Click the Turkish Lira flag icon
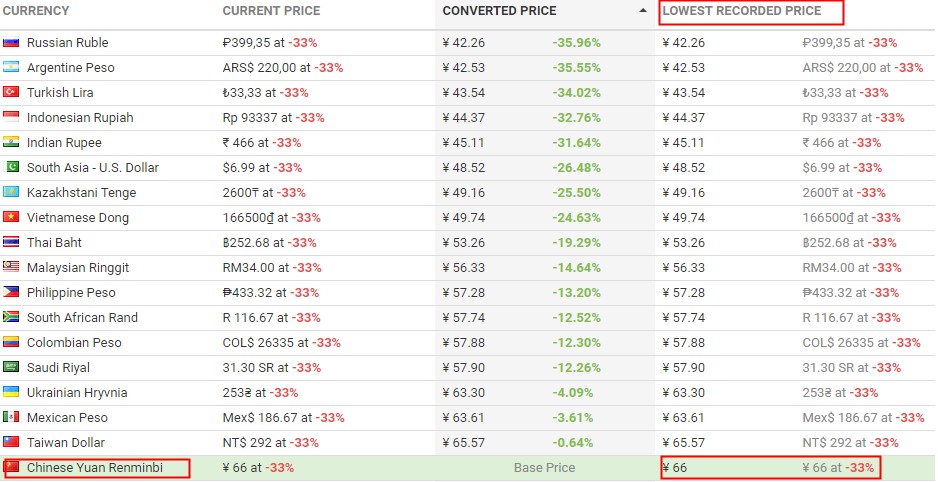 click(11, 93)
